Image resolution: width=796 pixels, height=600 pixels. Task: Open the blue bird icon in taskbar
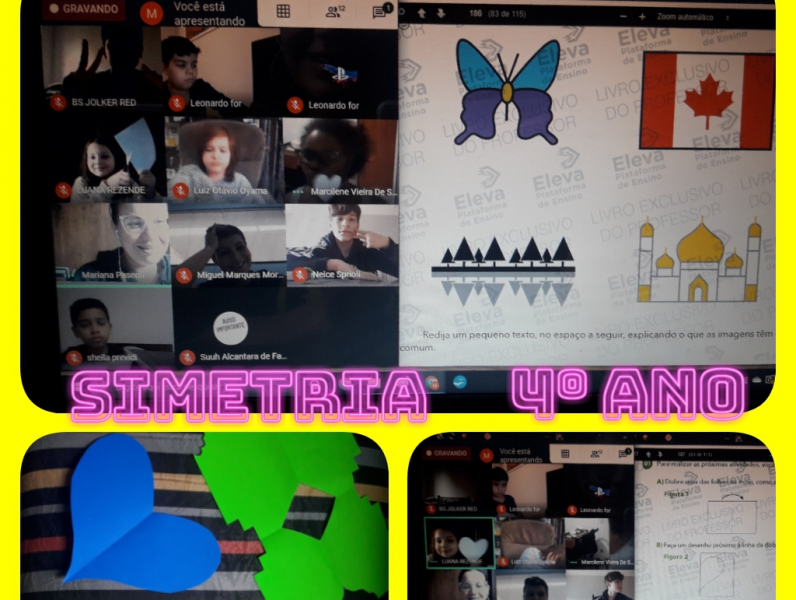point(460,382)
